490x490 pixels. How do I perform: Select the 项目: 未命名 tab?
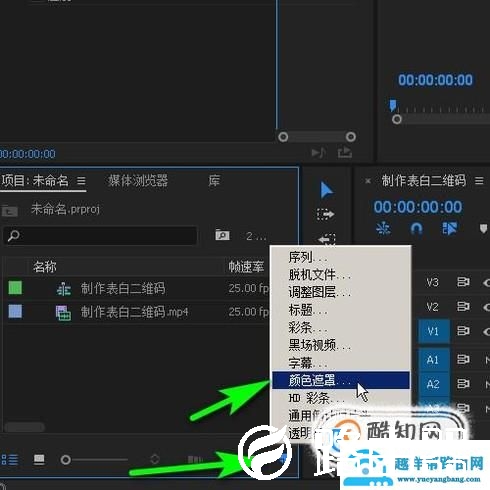pos(35,181)
